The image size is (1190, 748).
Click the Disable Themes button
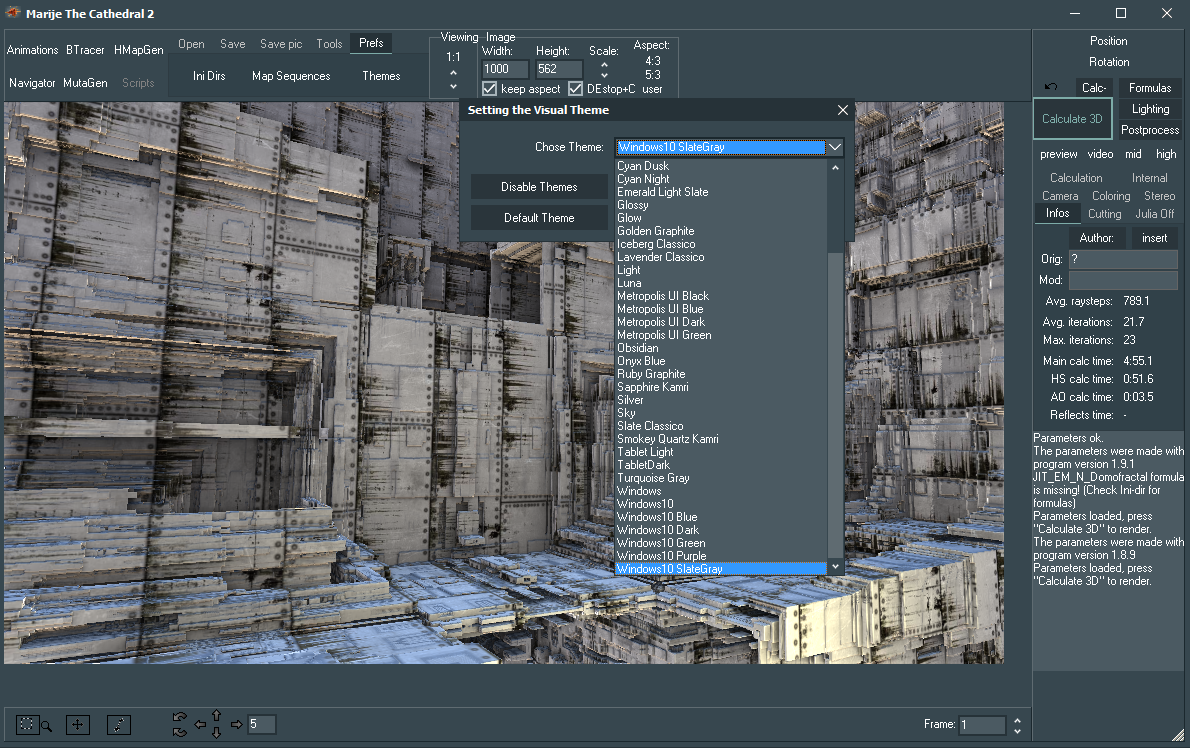click(x=539, y=187)
